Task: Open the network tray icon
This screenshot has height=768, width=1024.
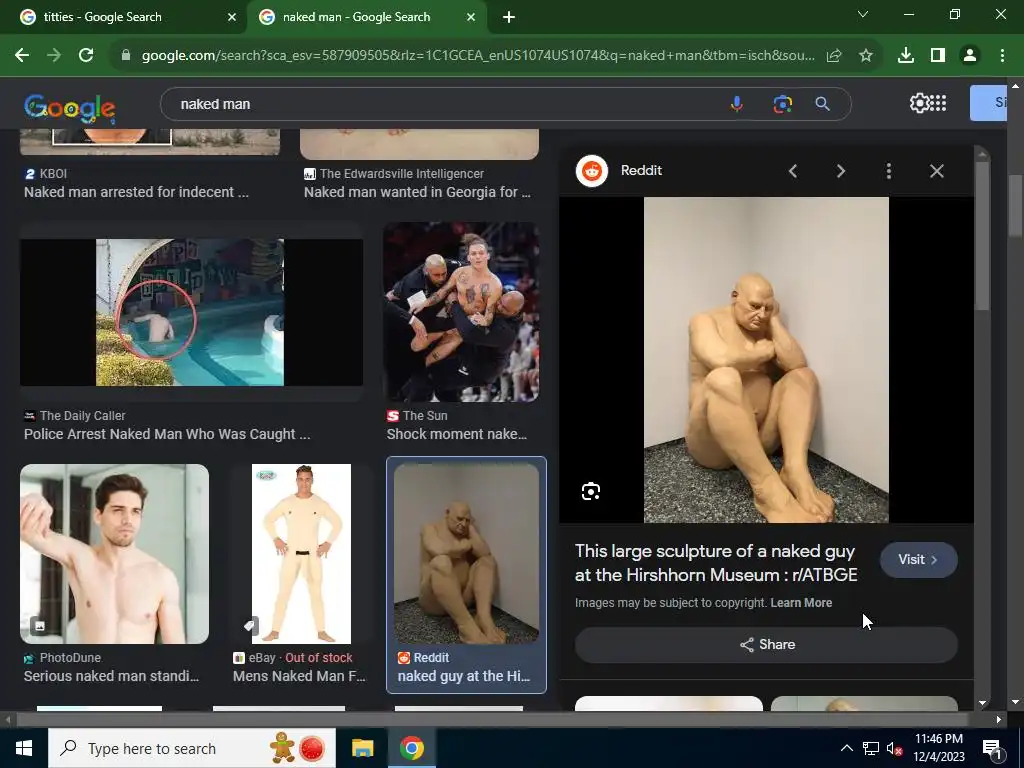Action: pos(871,748)
